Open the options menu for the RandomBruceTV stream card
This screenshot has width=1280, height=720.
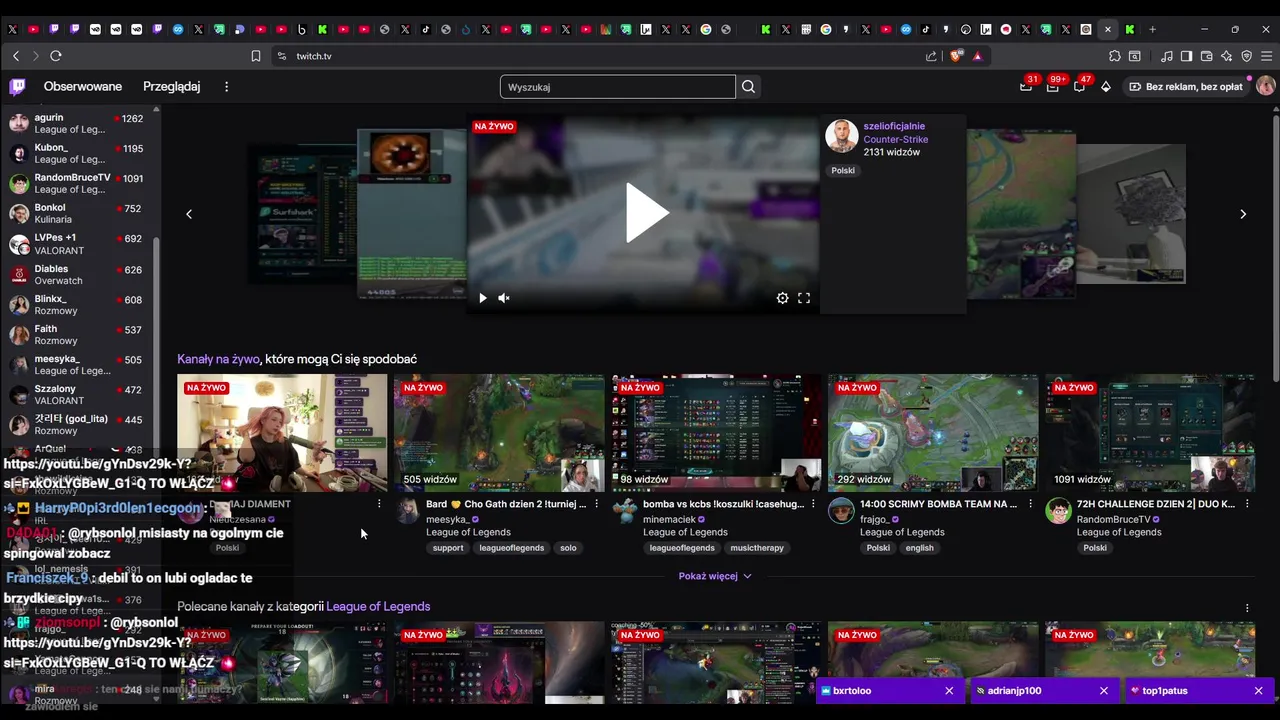pos(1247,504)
